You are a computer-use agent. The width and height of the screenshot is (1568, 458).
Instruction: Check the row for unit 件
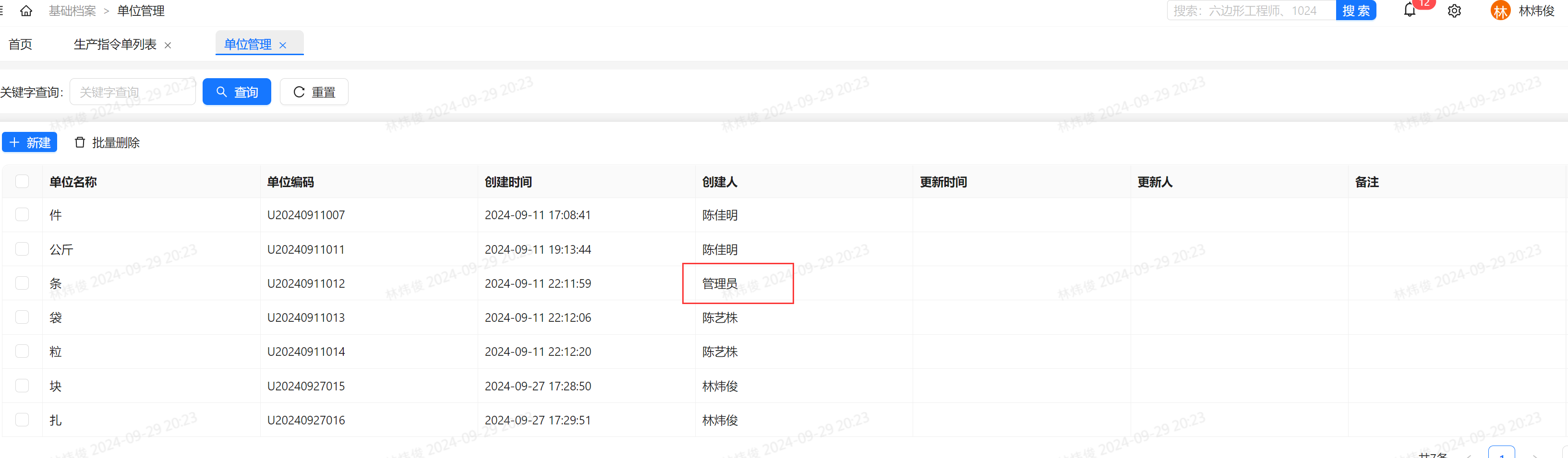click(x=22, y=215)
